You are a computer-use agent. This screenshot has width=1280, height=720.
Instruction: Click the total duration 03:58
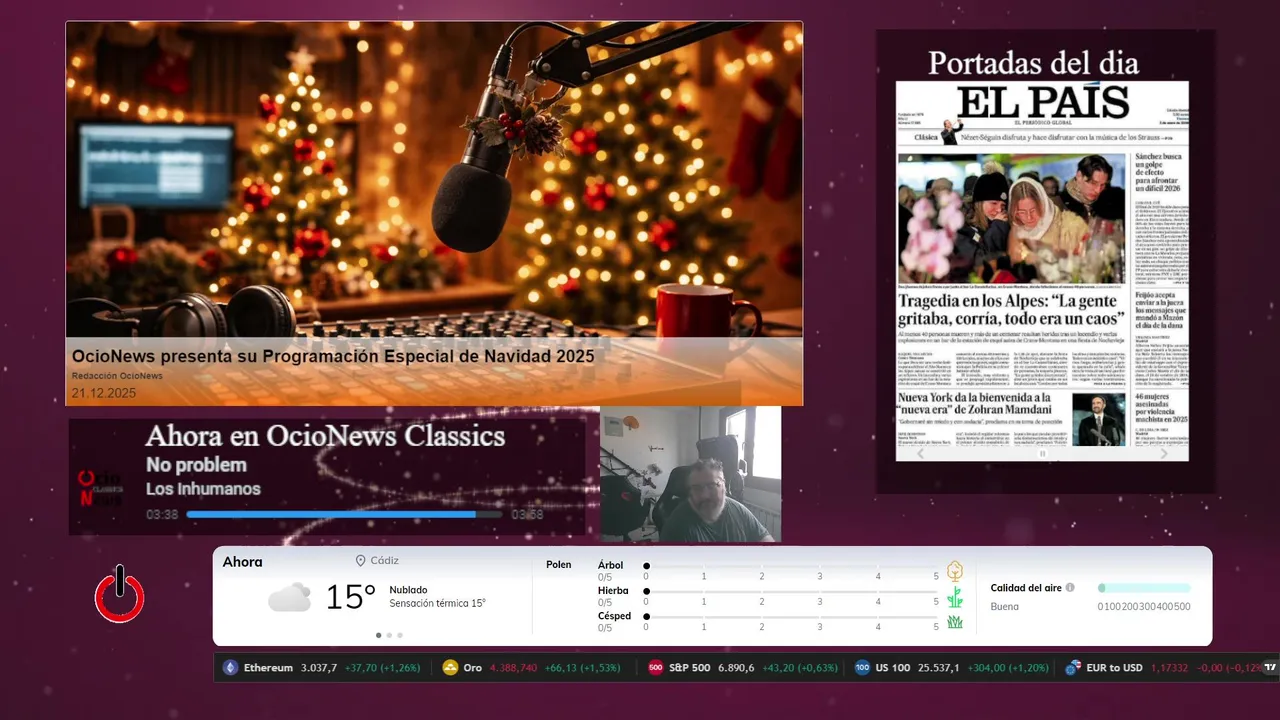(x=527, y=515)
